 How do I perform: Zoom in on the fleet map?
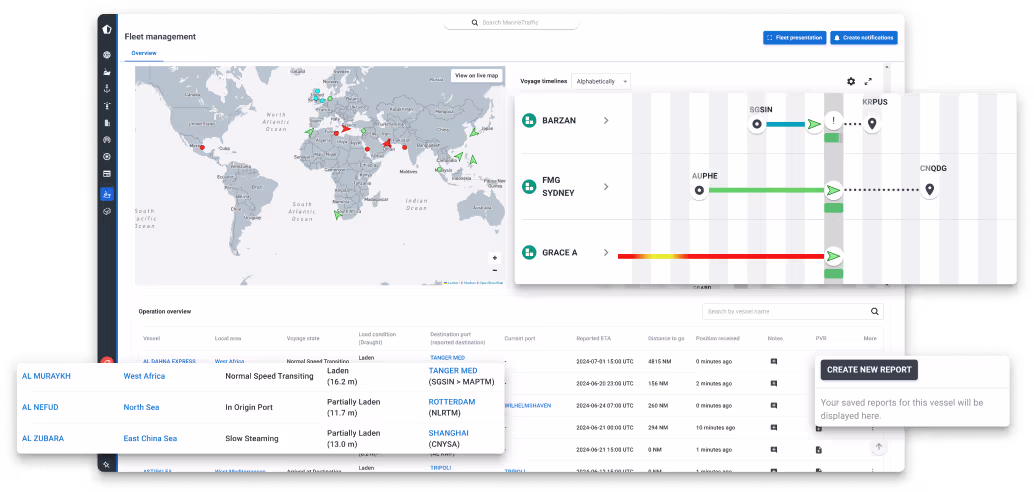click(x=495, y=258)
